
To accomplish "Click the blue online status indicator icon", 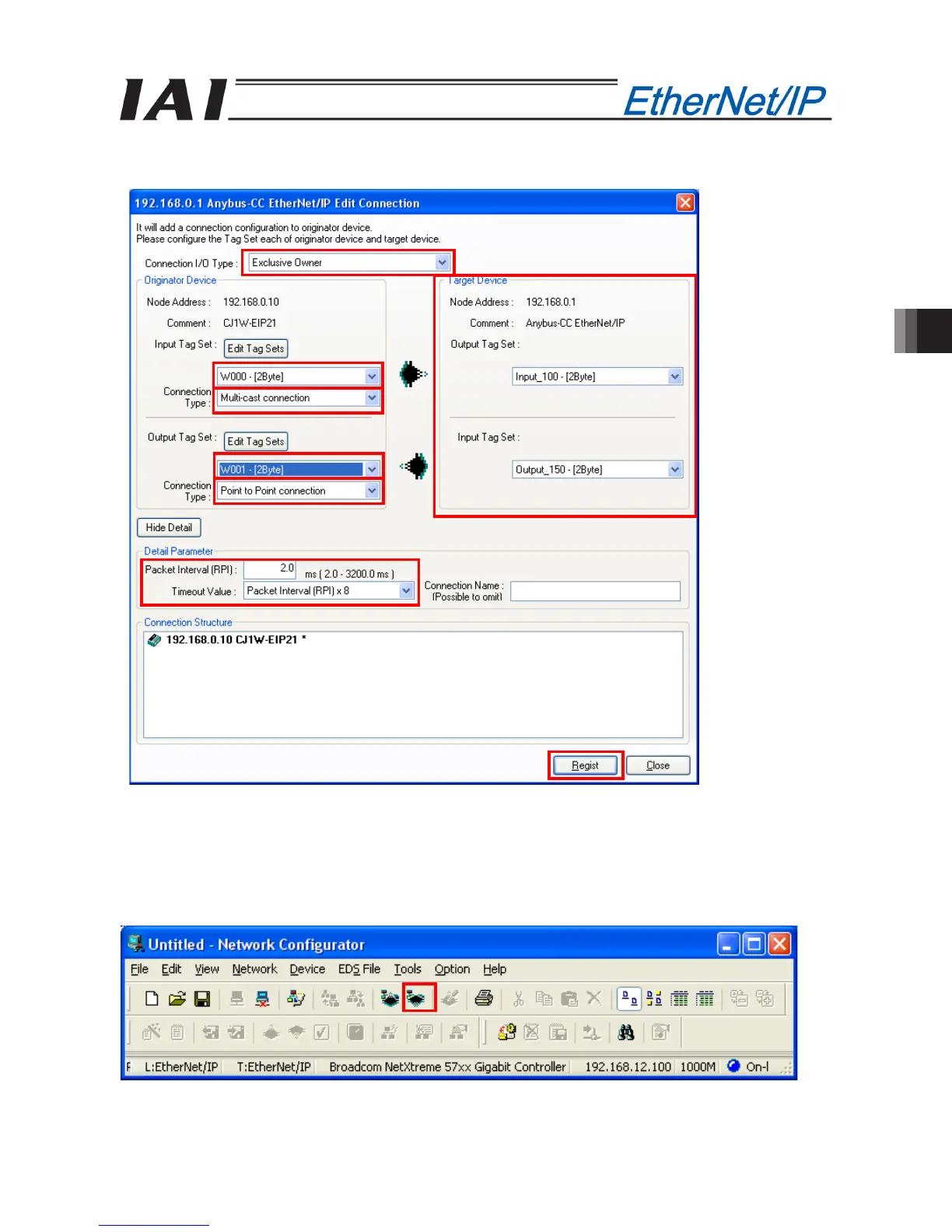I will pos(733,1066).
